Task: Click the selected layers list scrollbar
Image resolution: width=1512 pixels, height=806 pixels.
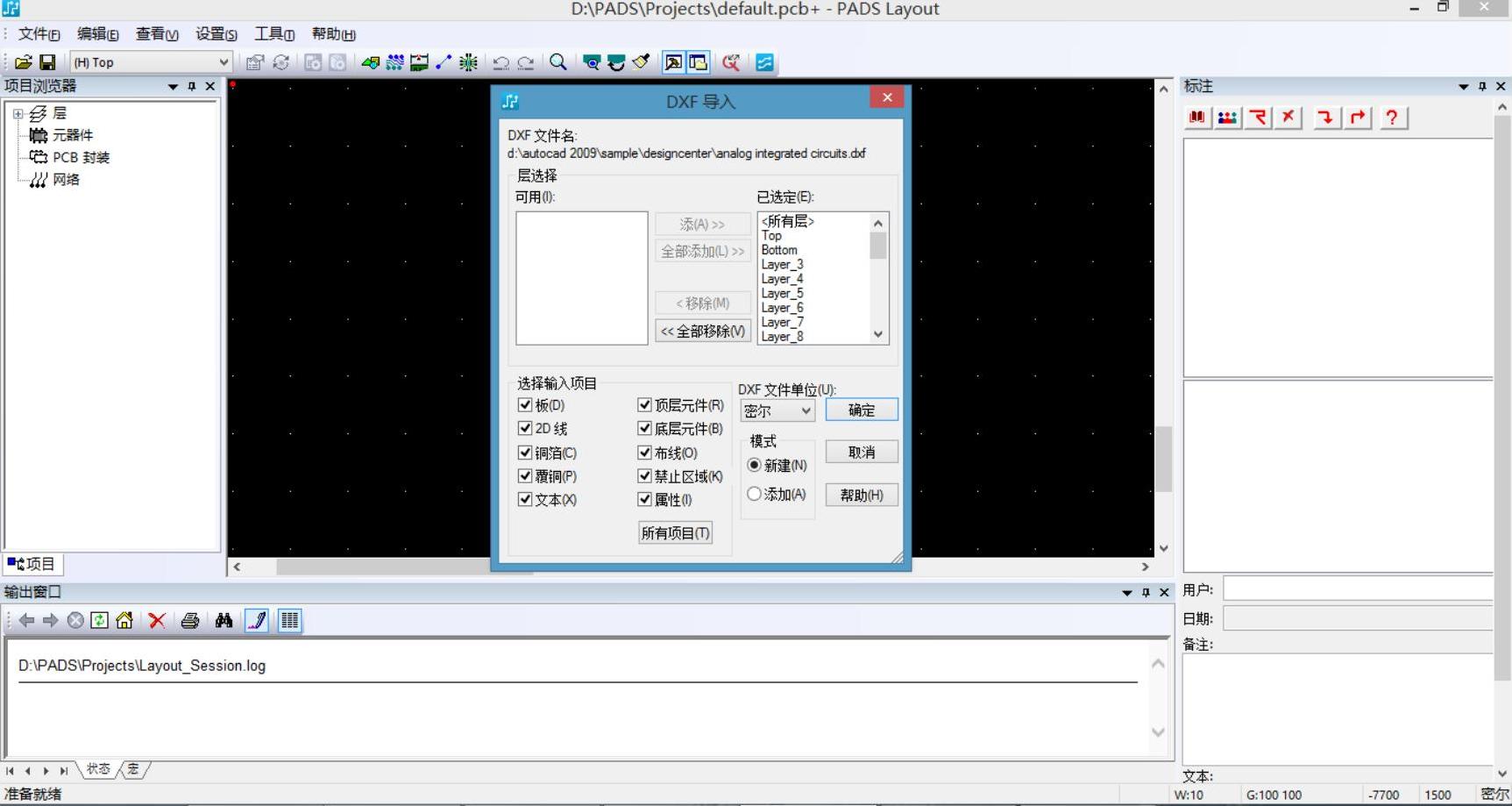Action: (878, 278)
